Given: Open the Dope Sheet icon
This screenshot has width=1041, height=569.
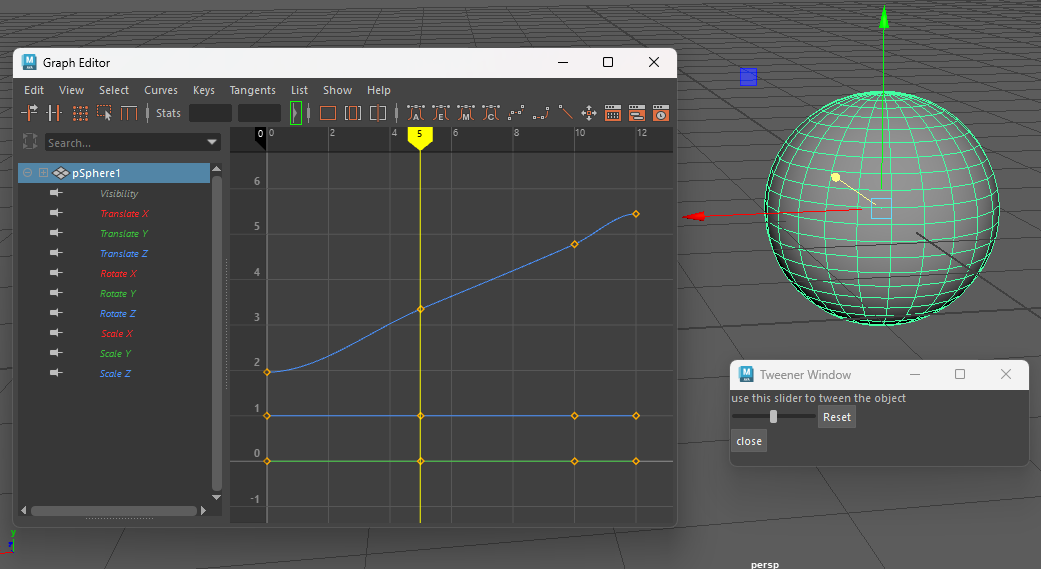Looking at the screenshot, I should [613, 113].
